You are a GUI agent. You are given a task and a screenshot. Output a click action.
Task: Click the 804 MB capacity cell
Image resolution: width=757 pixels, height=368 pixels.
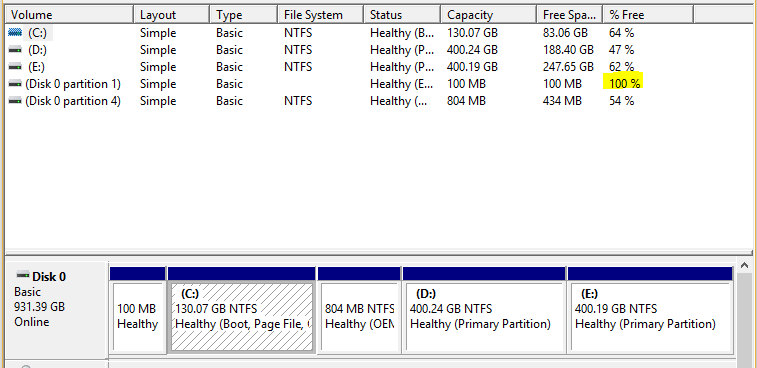[466, 101]
